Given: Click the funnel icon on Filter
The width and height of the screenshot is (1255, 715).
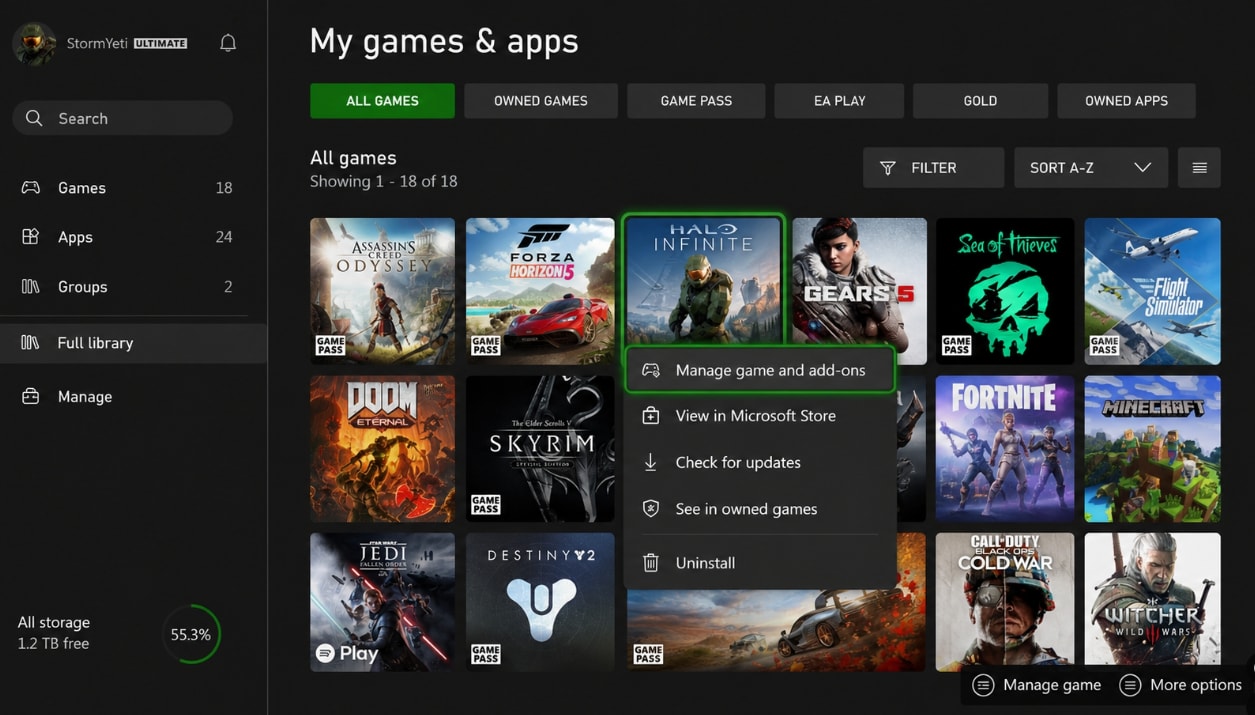Looking at the screenshot, I should 888,168.
